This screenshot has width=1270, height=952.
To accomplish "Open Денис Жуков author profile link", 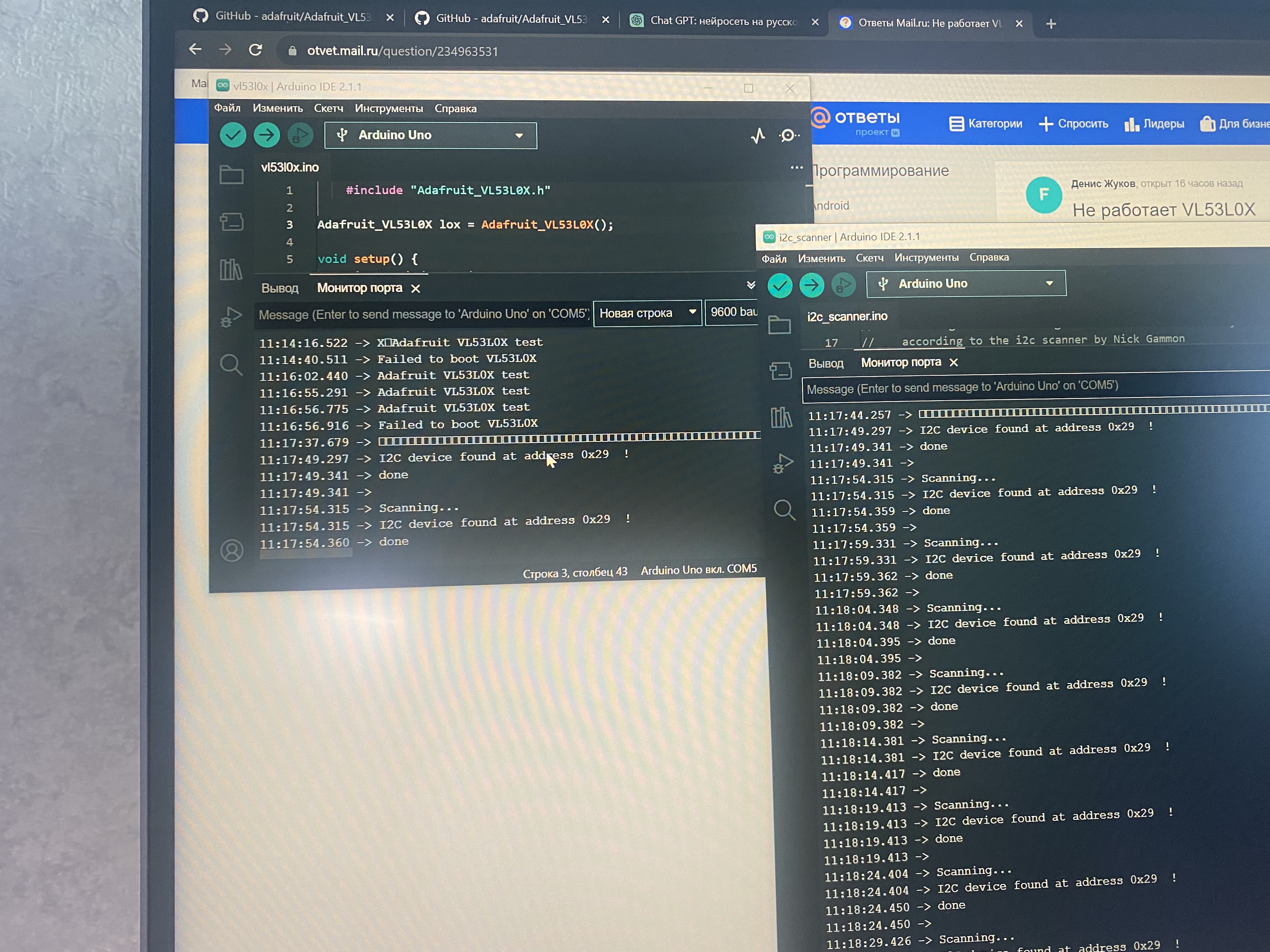I will tap(1102, 184).
